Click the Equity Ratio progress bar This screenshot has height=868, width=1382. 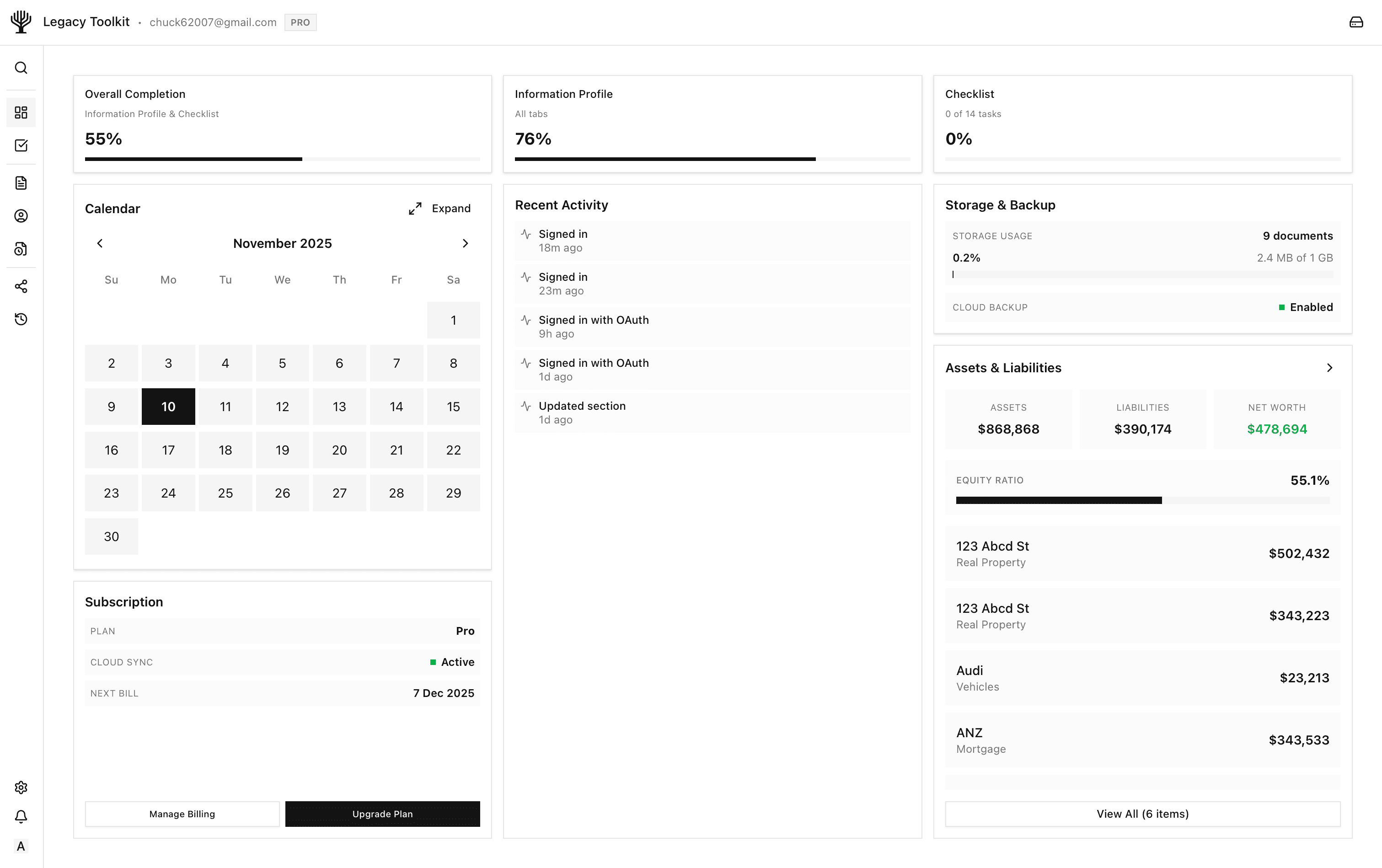click(x=1142, y=499)
